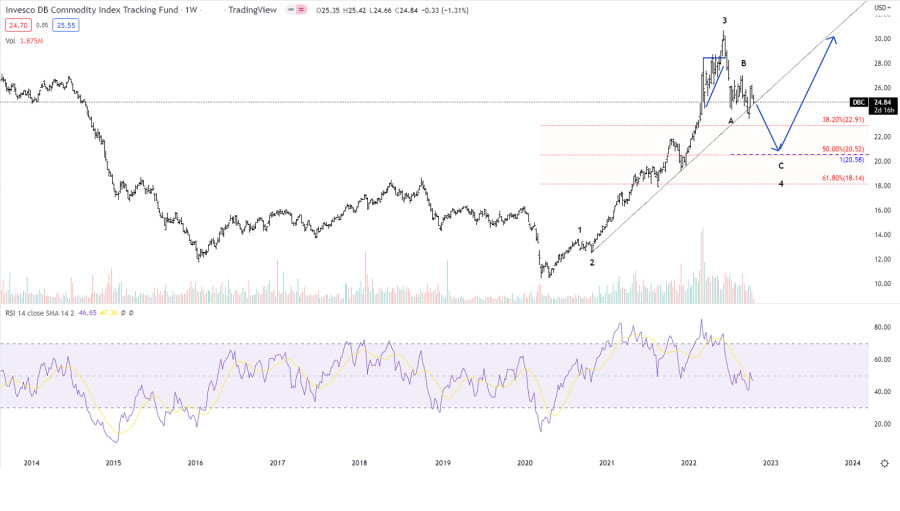Click RSI value 46.65
This screenshot has height=511, width=900.
(87, 313)
